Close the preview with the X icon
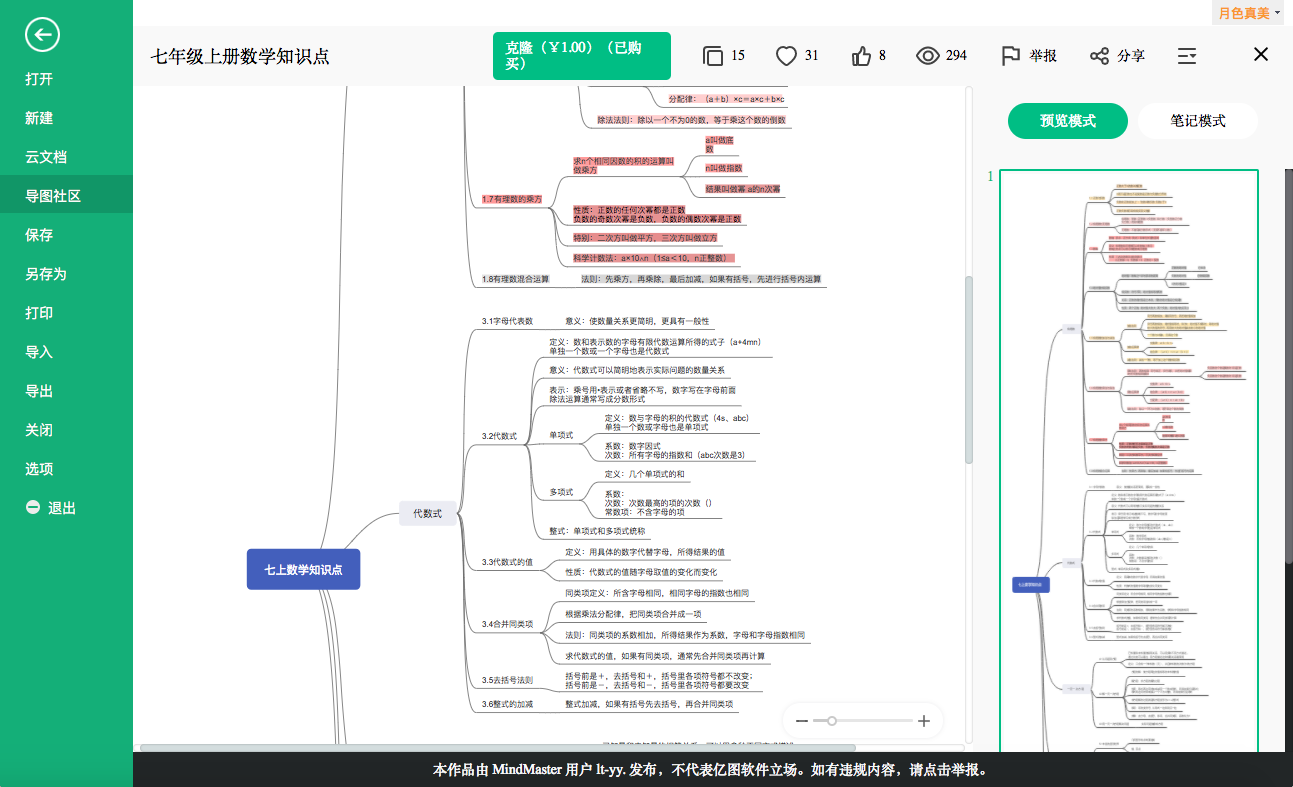The image size is (1293, 787). (1261, 54)
